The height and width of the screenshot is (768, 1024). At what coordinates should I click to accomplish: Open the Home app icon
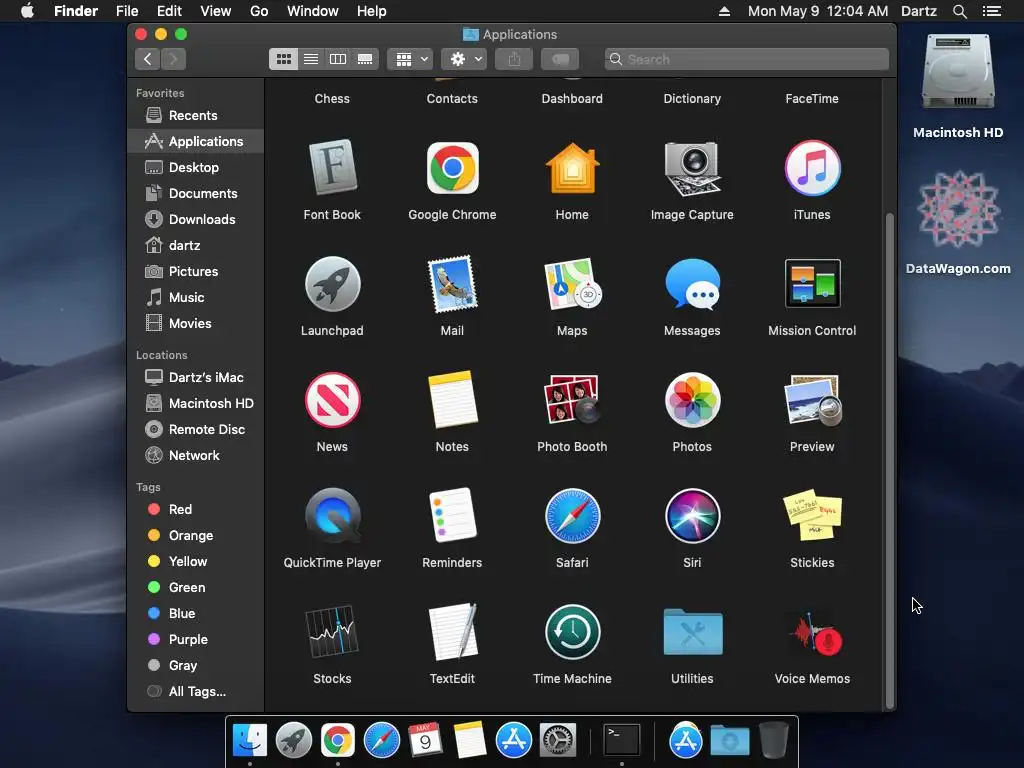(572, 168)
